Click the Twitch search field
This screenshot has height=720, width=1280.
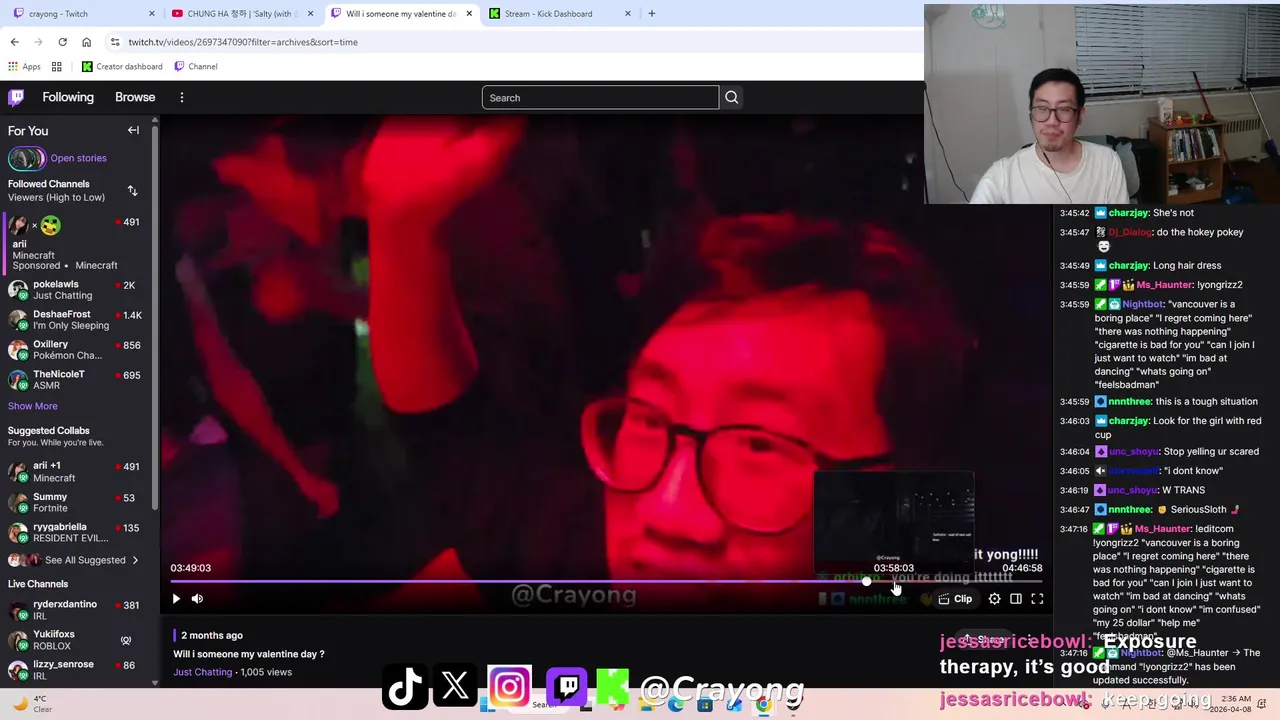pyautogui.click(x=600, y=97)
